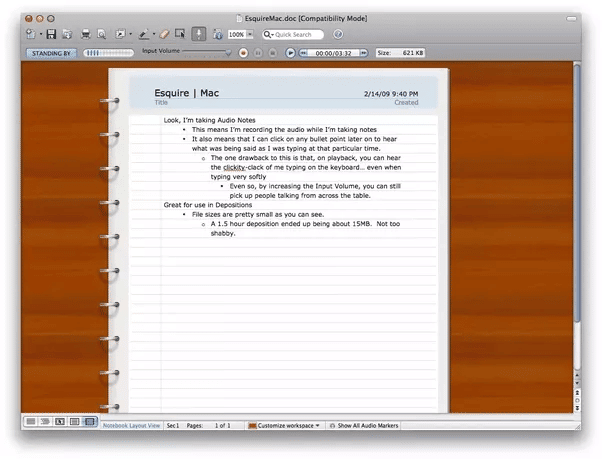
Task: Open the Quick Search magnifier options
Action: [268, 35]
